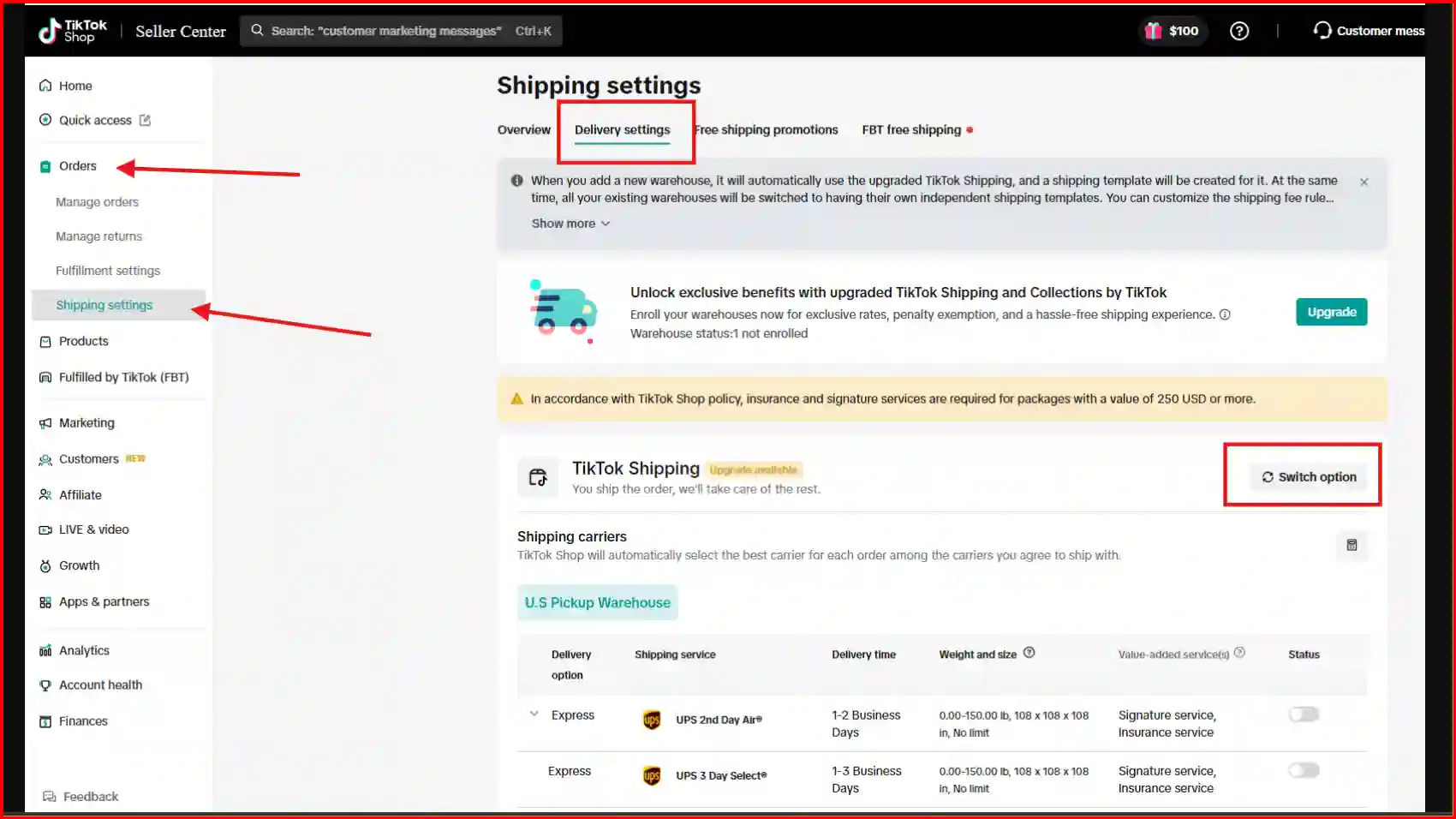Open Manage orders menu item
This screenshot has height=819, width=1456.
pos(97,202)
